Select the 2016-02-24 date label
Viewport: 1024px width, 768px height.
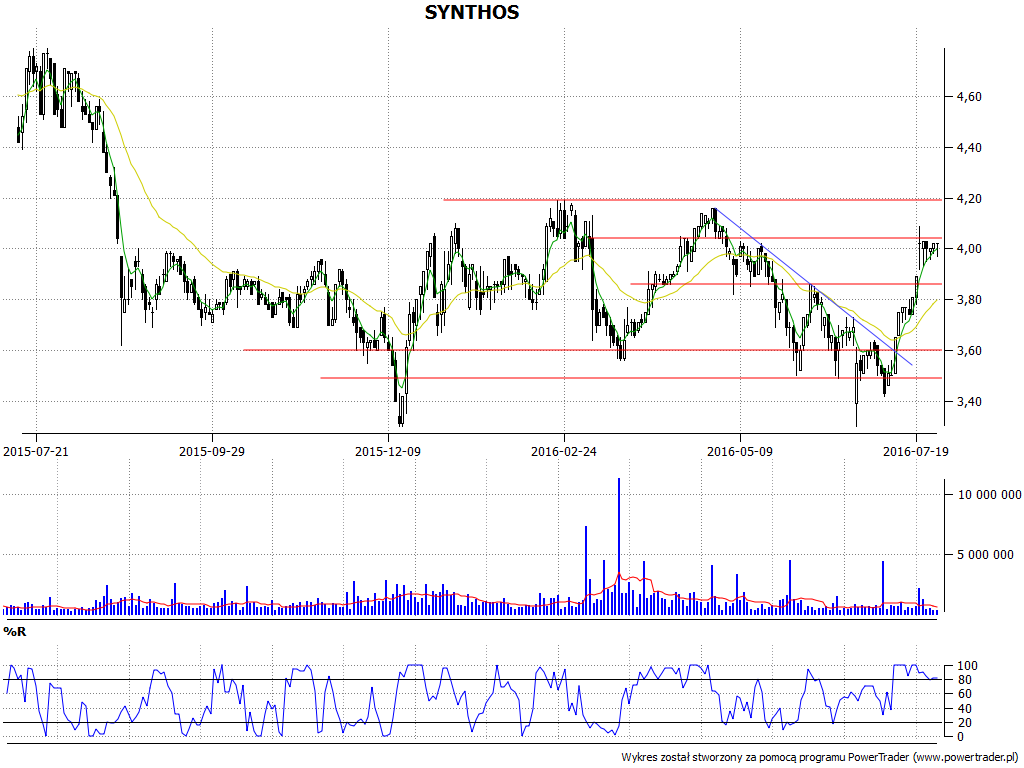click(564, 451)
